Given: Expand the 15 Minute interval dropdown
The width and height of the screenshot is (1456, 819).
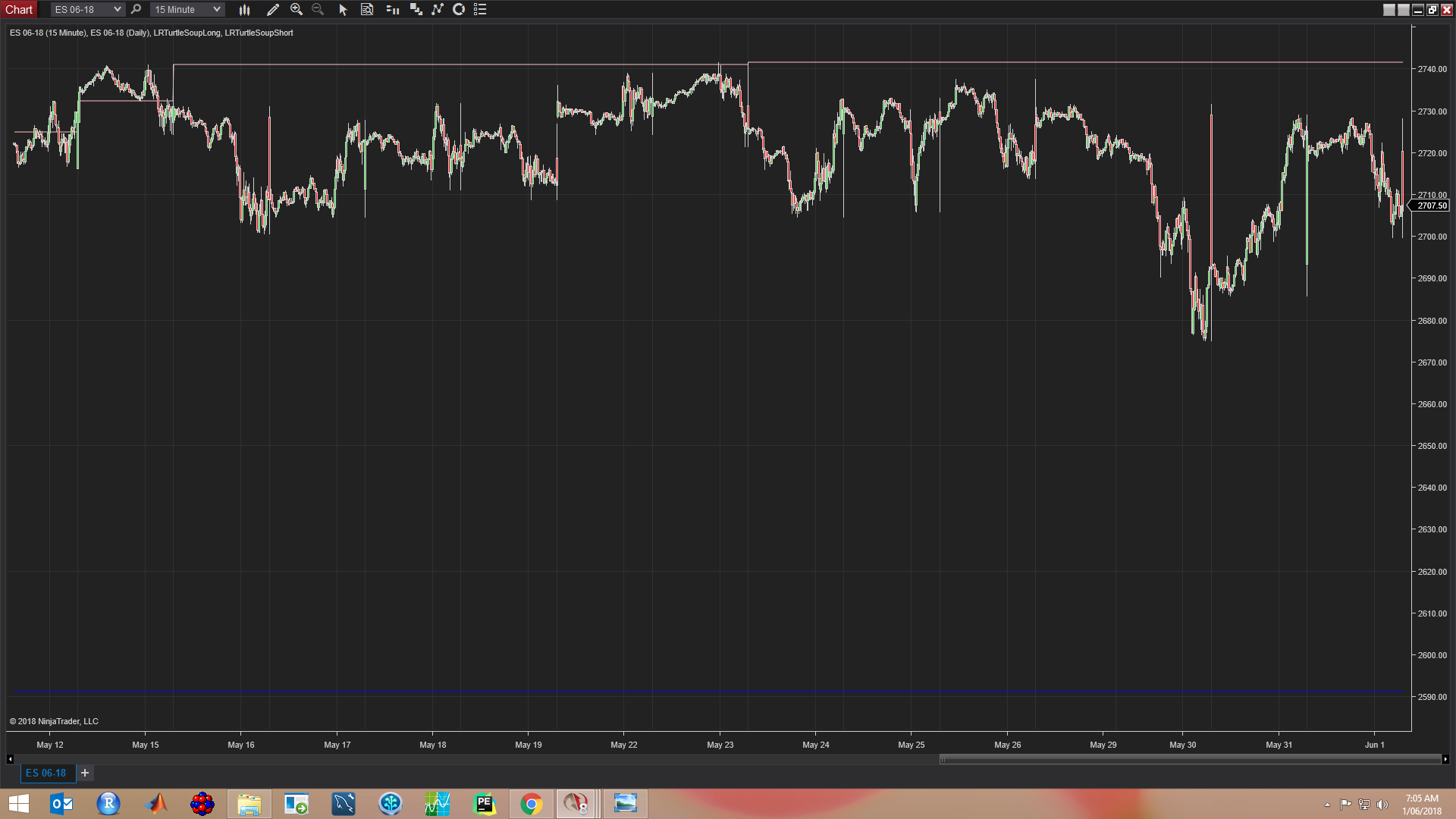Looking at the screenshot, I should click(217, 10).
